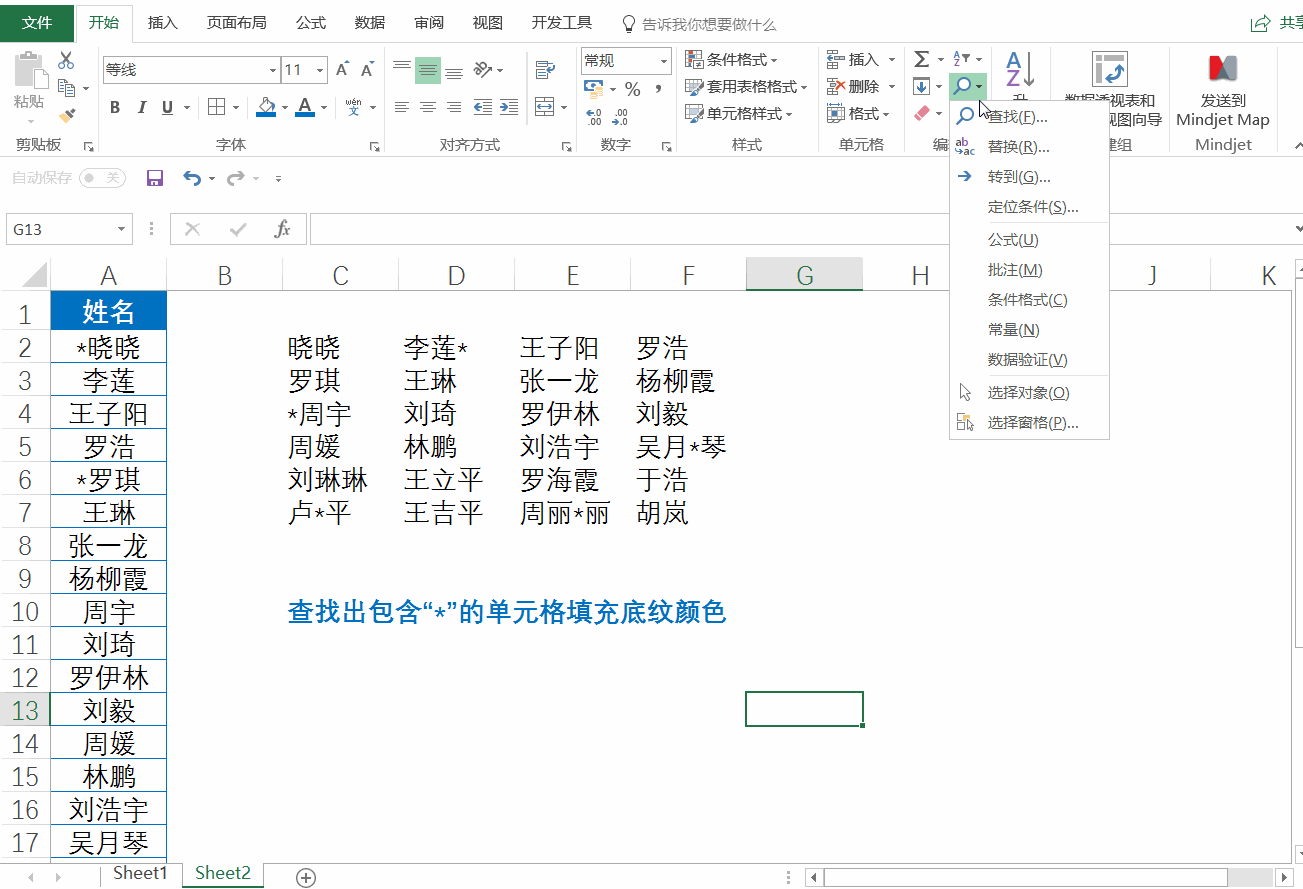This screenshot has width=1303, height=889.
Task: Switch to Sheet1 worksheet tab
Action: (140, 872)
